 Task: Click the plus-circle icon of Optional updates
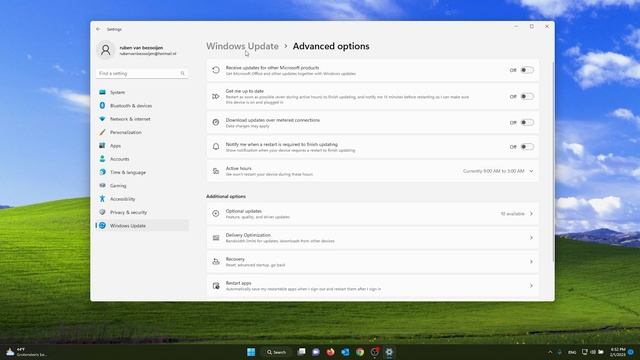(x=216, y=213)
